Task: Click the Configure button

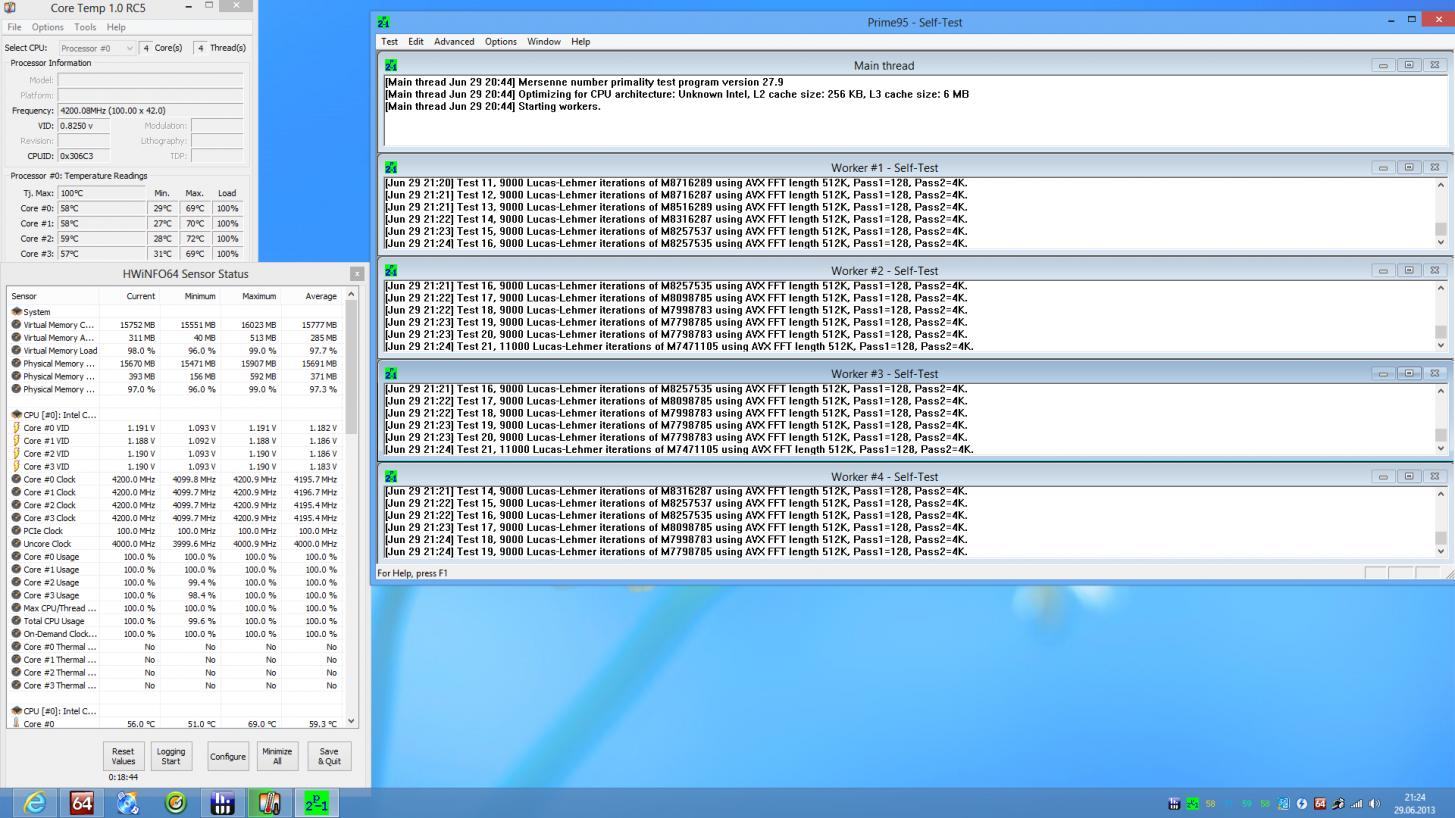Action: [227, 756]
